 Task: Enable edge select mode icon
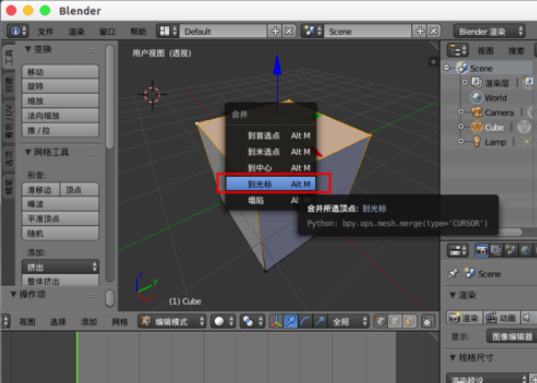pyautogui.click(x=395, y=321)
